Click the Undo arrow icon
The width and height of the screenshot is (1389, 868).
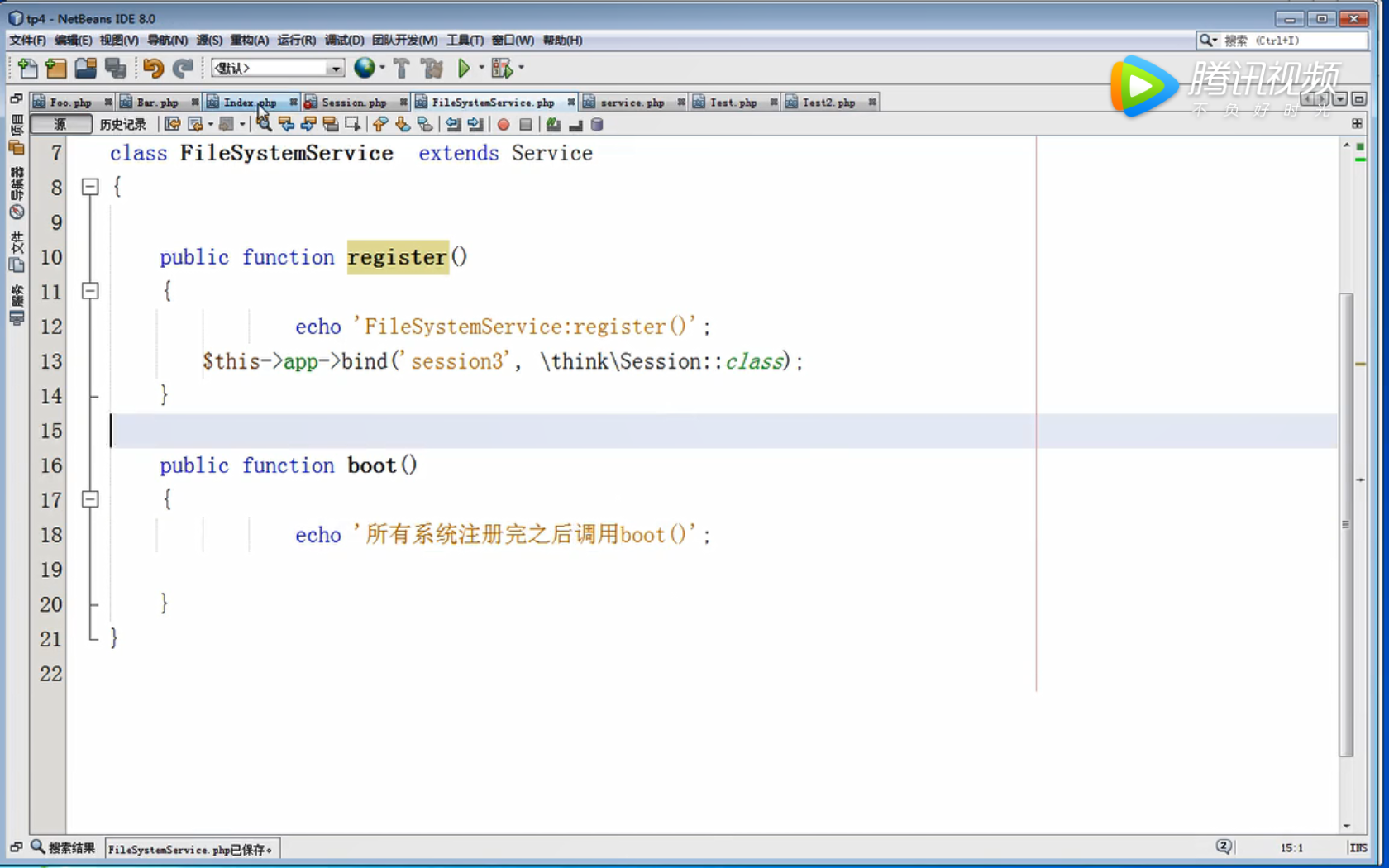pos(153,69)
